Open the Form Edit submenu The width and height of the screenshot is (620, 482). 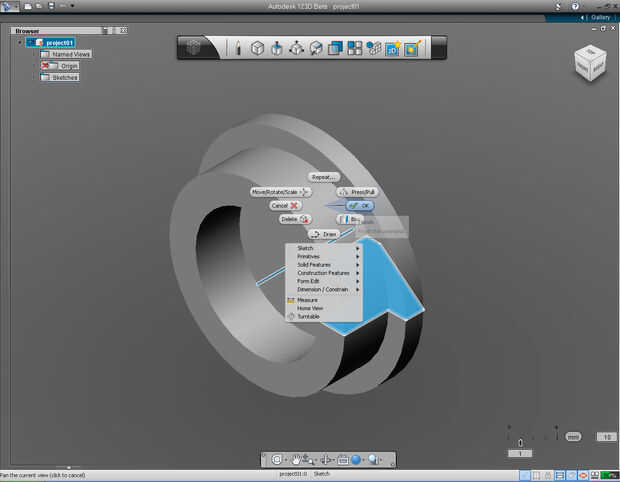pyautogui.click(x=324, y=281)
